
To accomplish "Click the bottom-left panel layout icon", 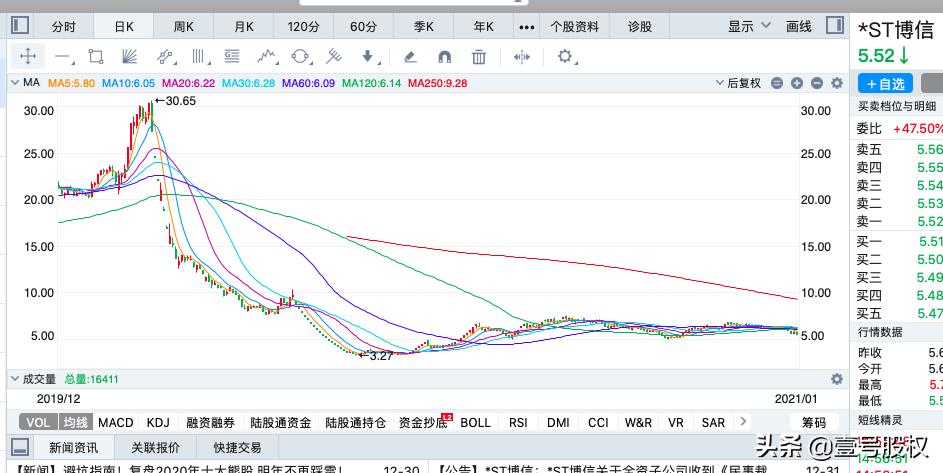I will (20, 447).
